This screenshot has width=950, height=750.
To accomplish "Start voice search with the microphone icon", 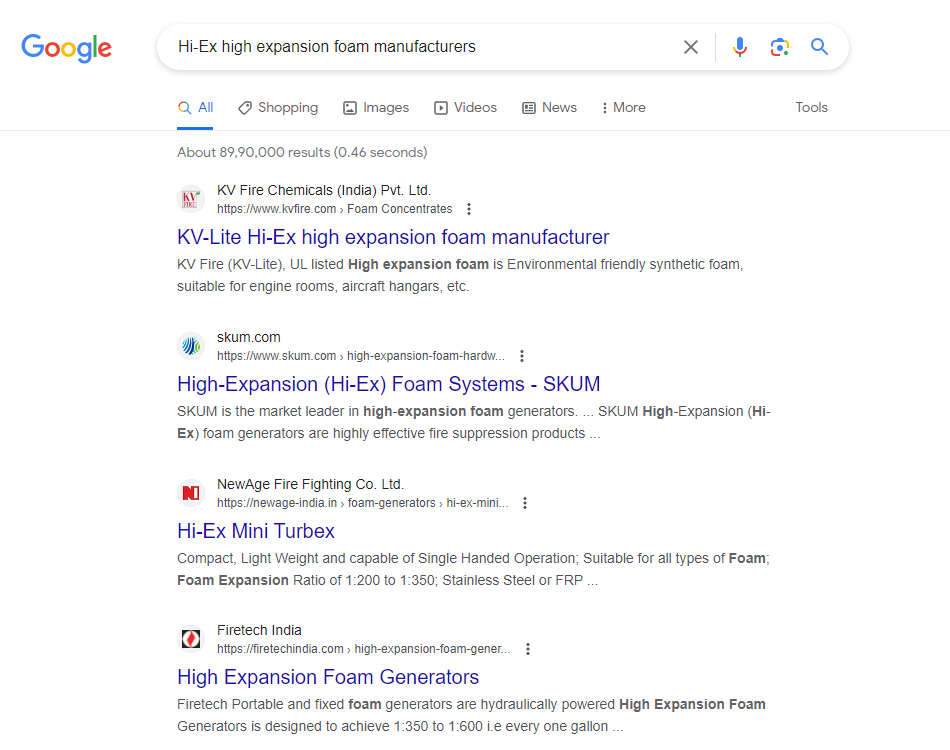I will (x=740, y=47).
